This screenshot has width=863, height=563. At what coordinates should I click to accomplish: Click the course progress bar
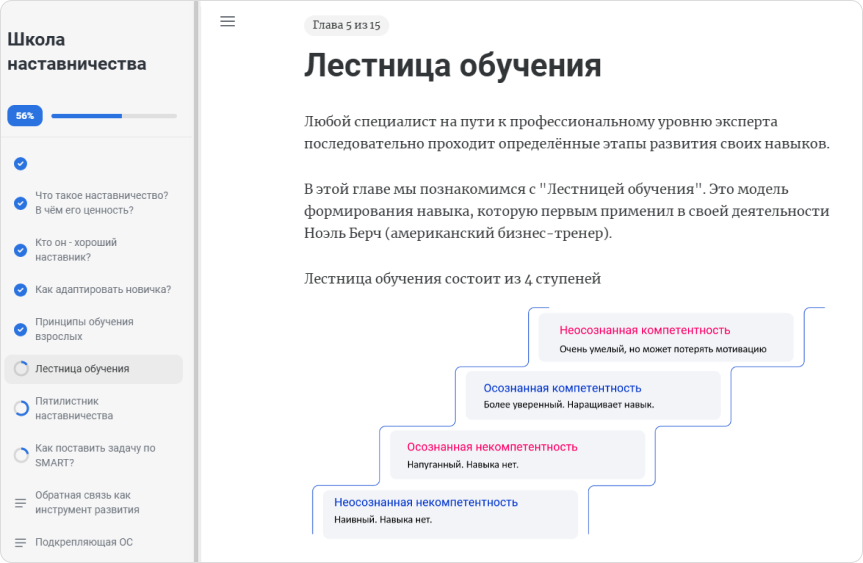114,116
